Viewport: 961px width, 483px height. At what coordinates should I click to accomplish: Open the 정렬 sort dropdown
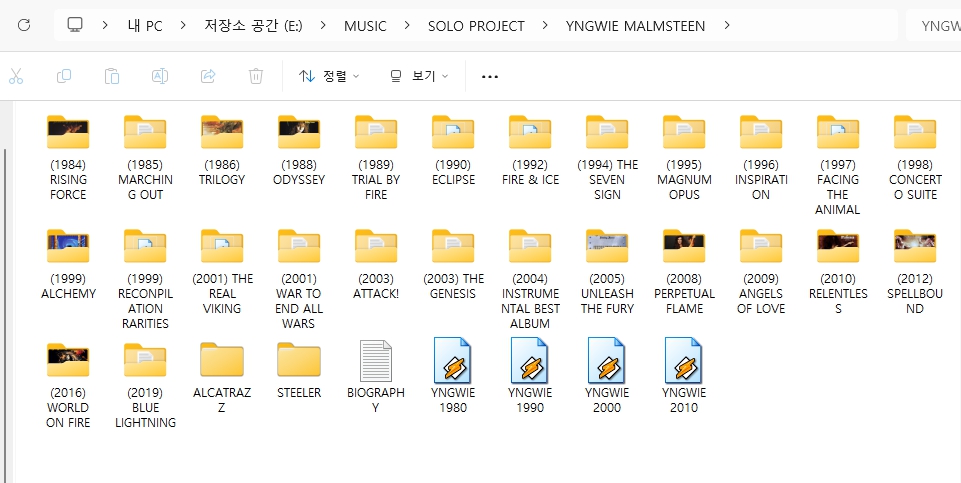coord(329,76)
